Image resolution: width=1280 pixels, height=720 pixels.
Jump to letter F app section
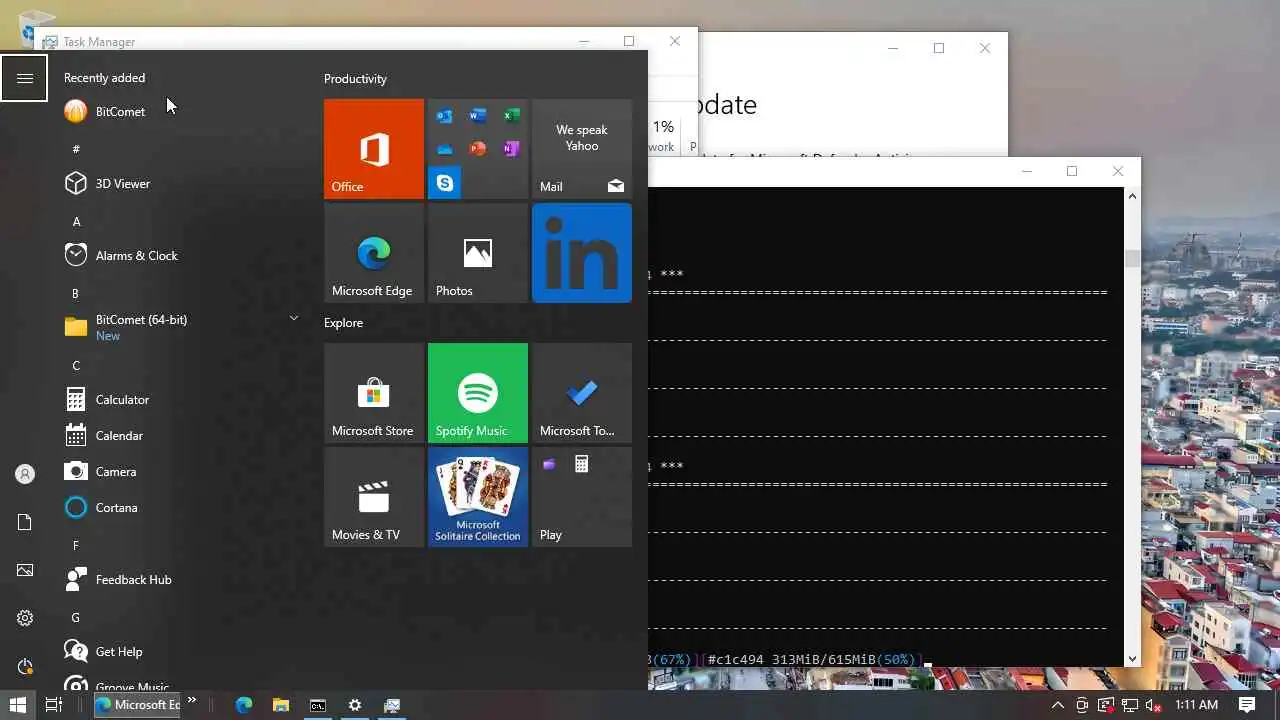[x=76, y=545]
